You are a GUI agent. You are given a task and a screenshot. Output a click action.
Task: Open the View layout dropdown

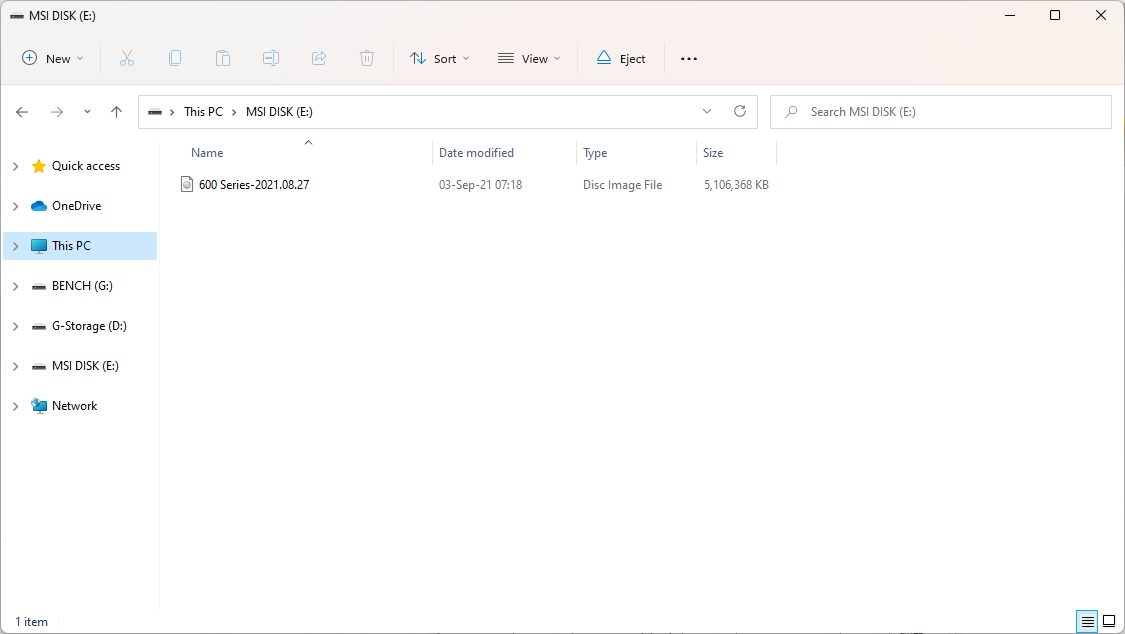[x=529, y=59]
